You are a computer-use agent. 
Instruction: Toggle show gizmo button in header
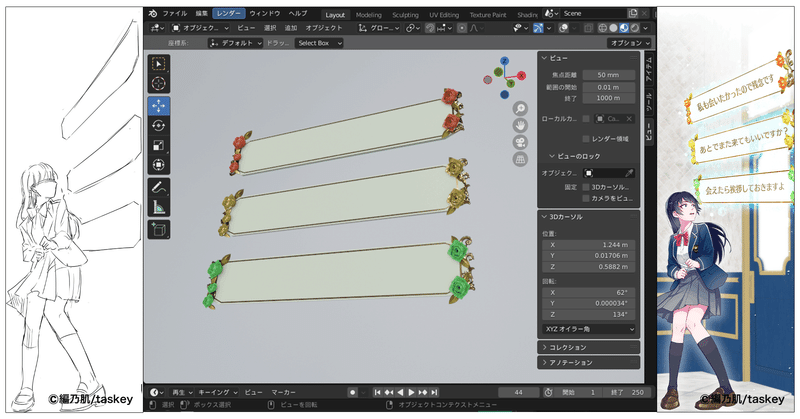[538, 28]
